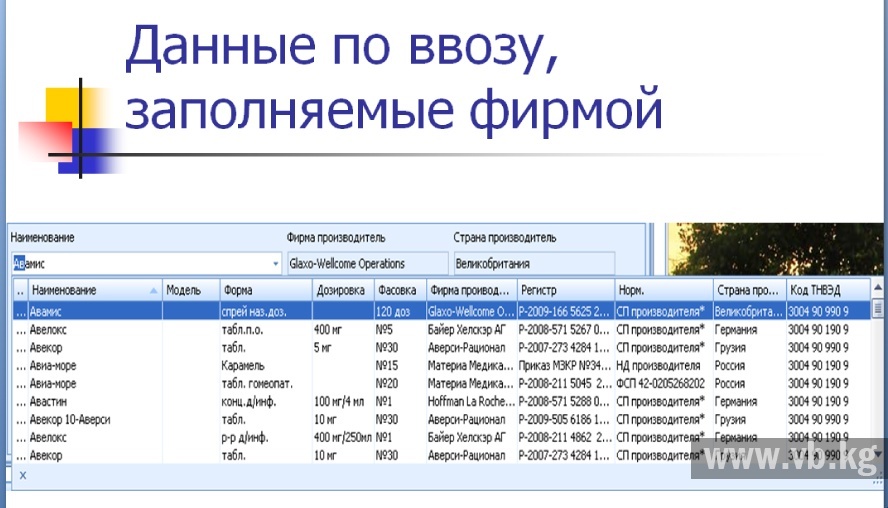Click the 3004 90 990 9 code in Авамис row

click(x=828, y=311)
